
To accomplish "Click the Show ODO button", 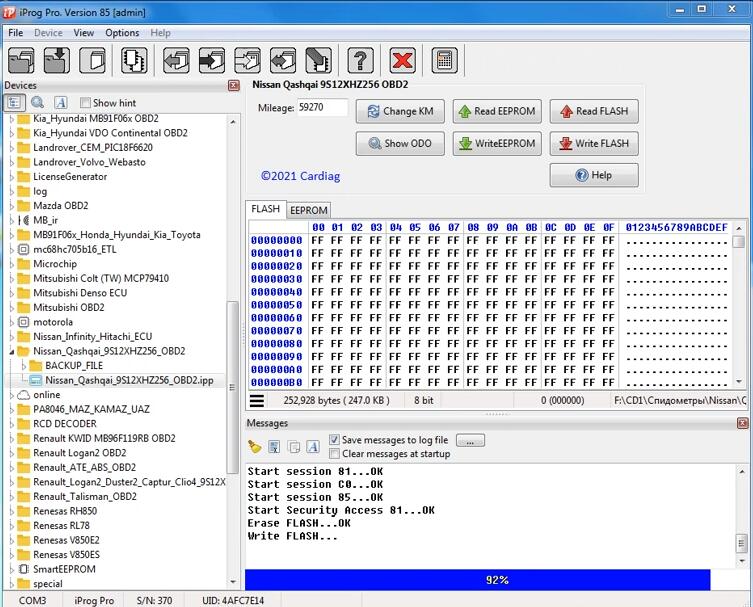I will click(400, 144).
